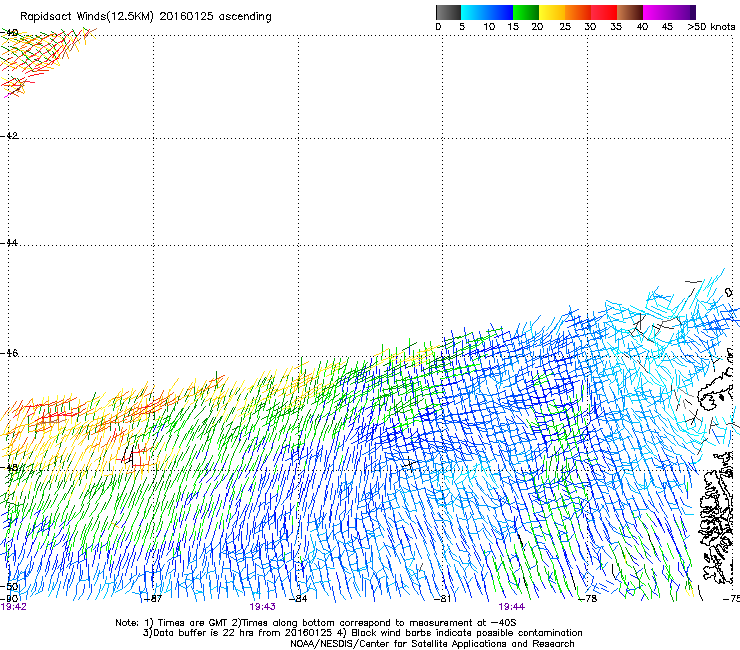
Task: Click the '-42' latitude axis label
Action: pos(9,135)
